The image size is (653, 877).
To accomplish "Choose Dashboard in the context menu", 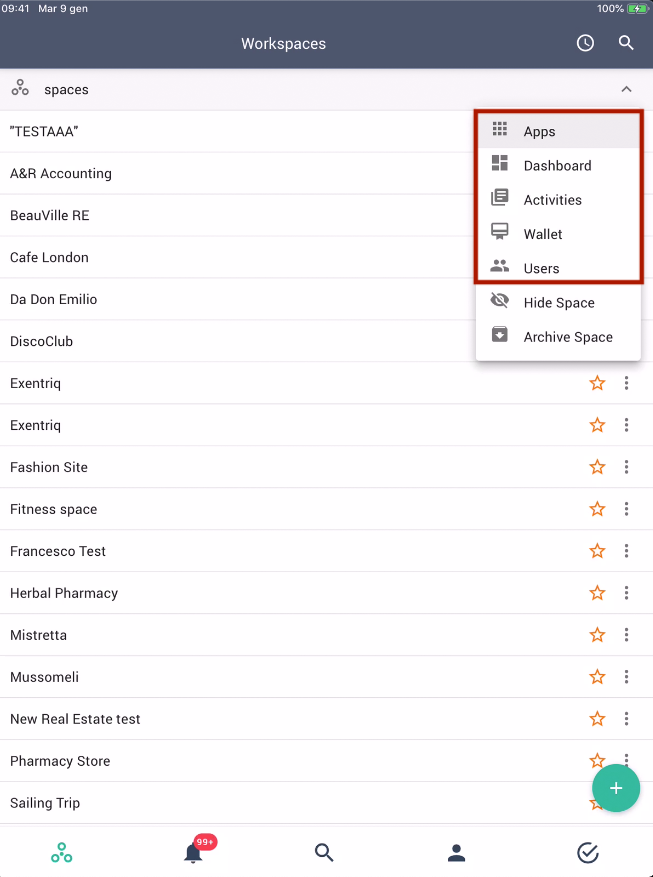I will [558, 166].
